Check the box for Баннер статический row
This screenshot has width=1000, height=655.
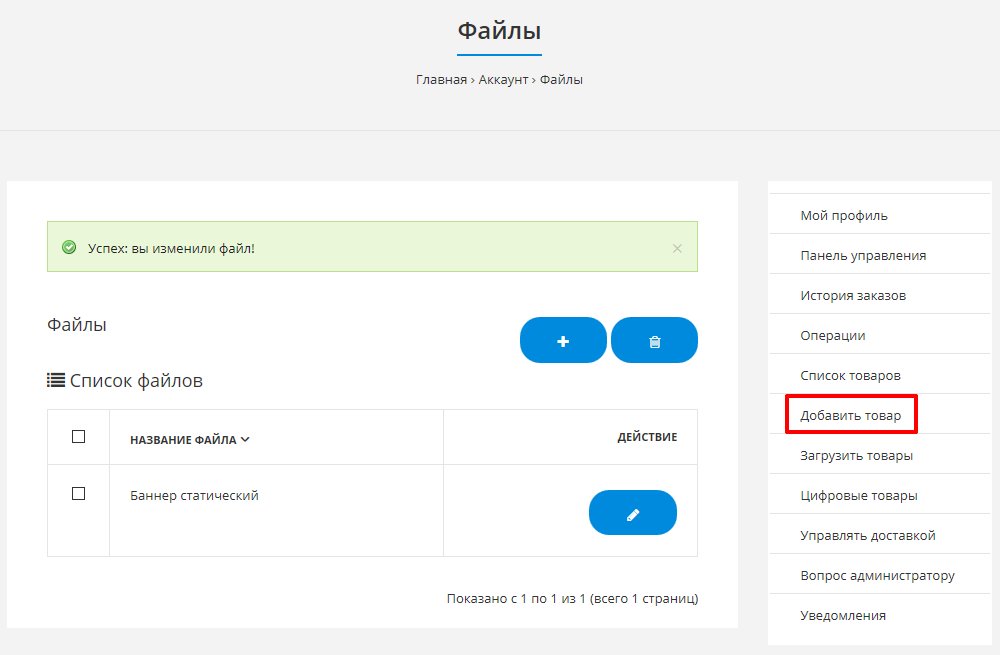coord(79,494)
